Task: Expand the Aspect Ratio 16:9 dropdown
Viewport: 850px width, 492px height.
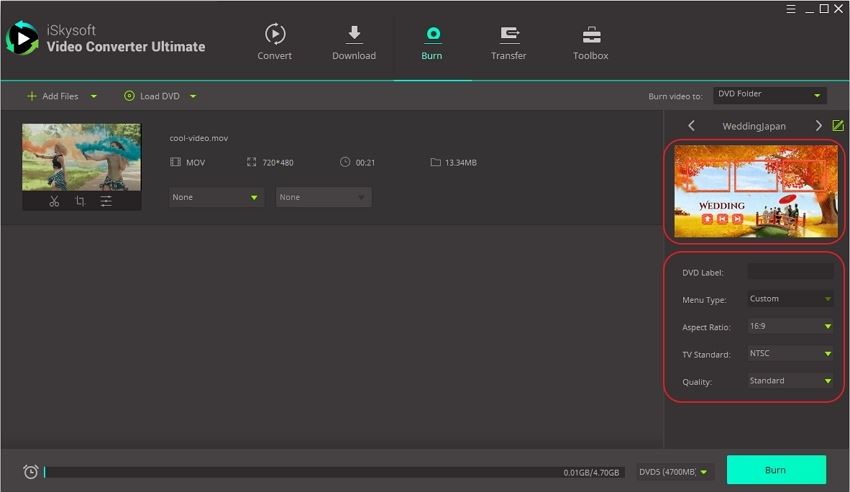Action: coord(790,326)
